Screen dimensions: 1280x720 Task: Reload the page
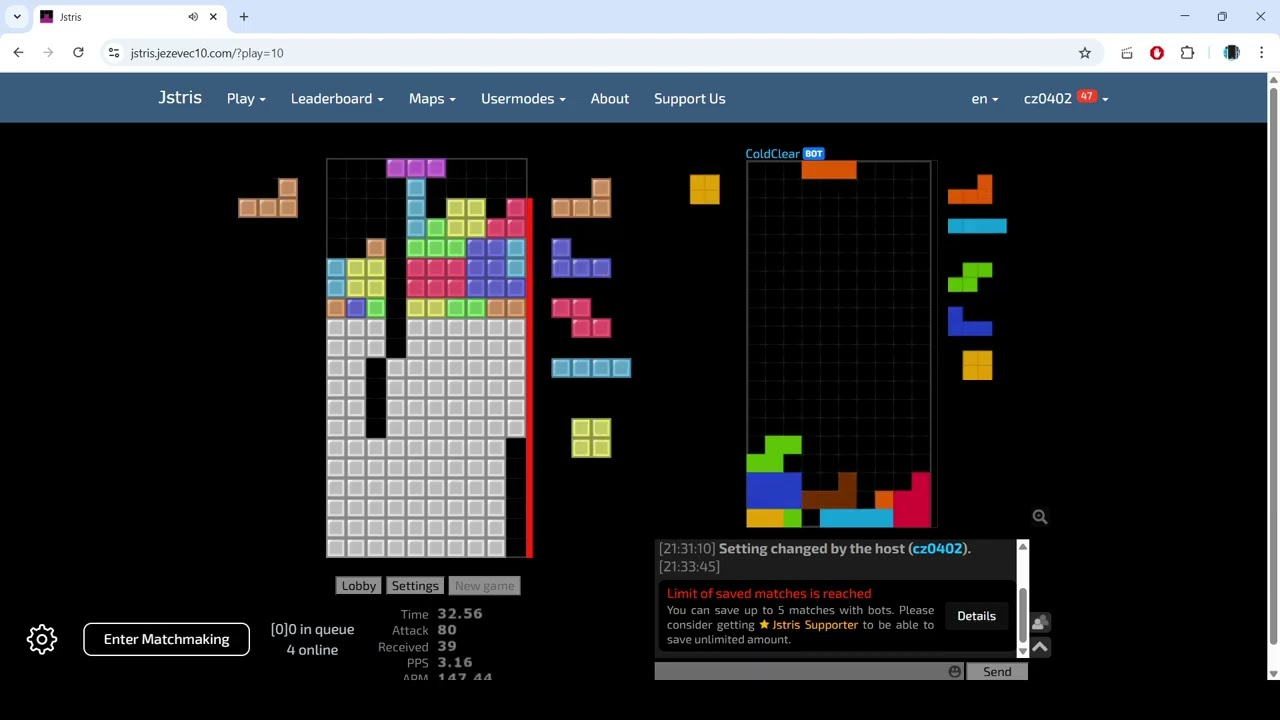[x=78, y=53]
